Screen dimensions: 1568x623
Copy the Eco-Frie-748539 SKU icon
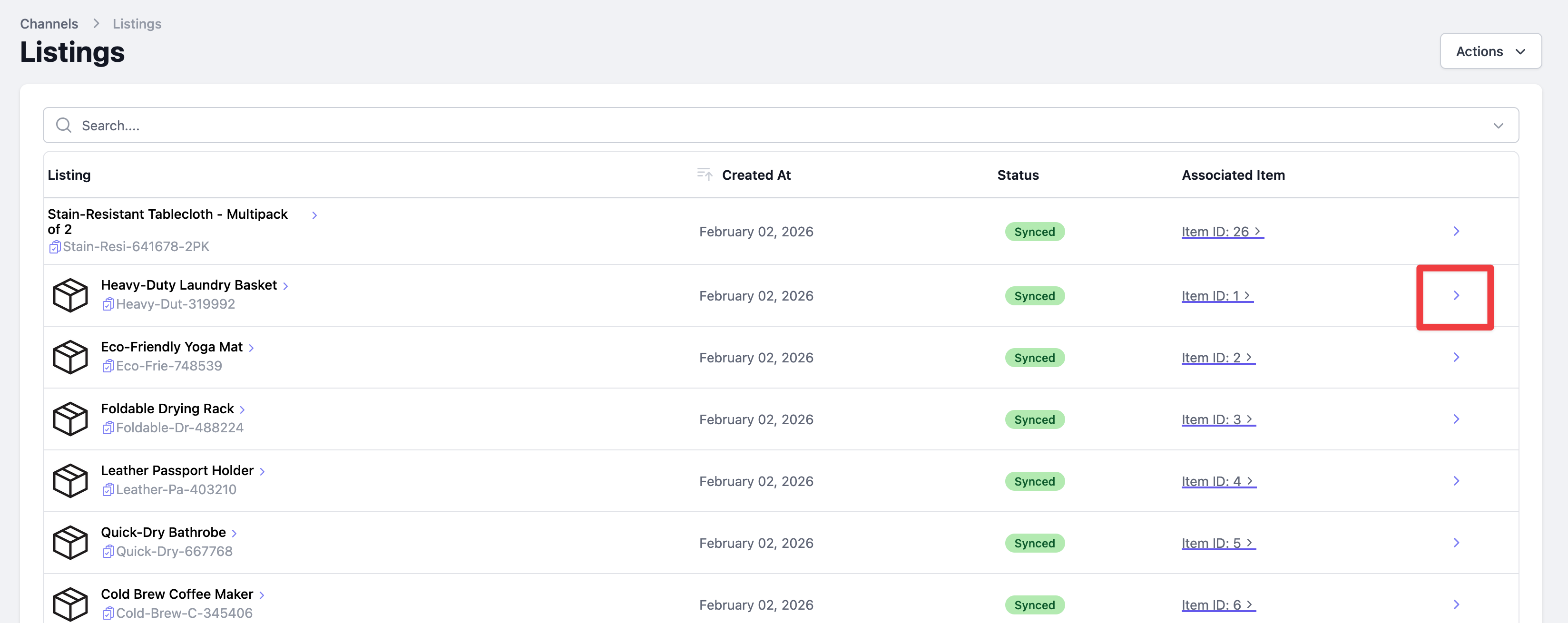click(108, 366)
